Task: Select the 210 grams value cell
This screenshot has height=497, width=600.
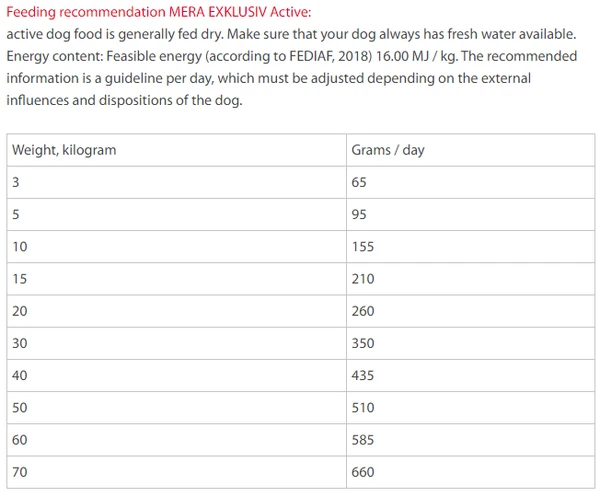Action: [363, 279]
